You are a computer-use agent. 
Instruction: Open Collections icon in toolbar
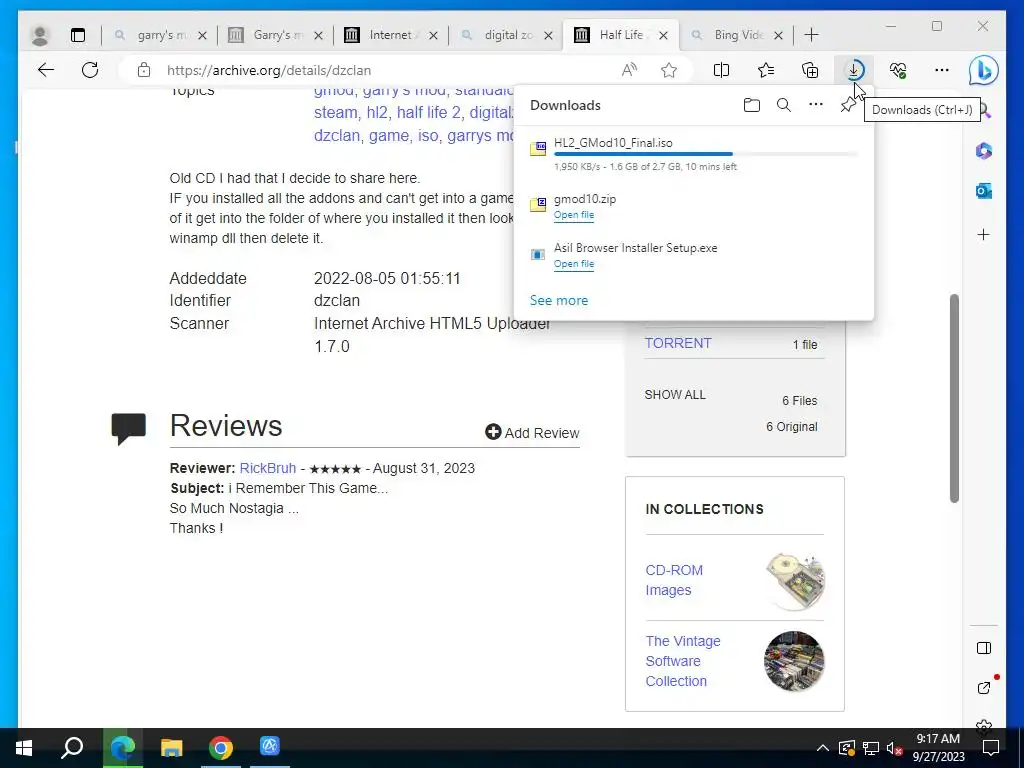[x=810, y=70]
